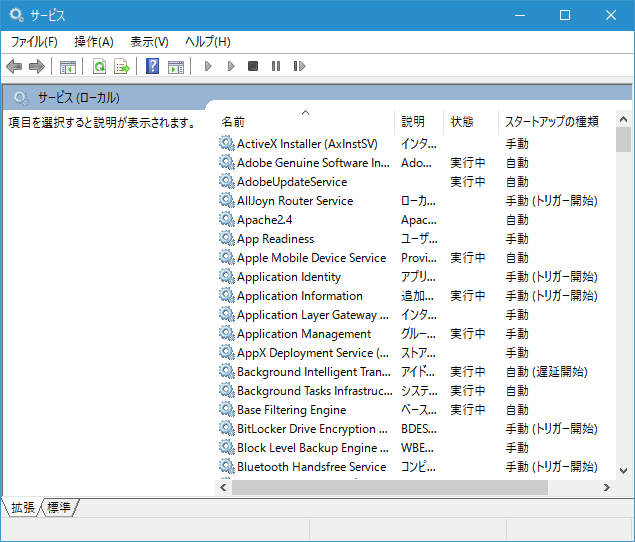
Task: Click the horizontal scrollbar right arrow
Action: point(607,488)
